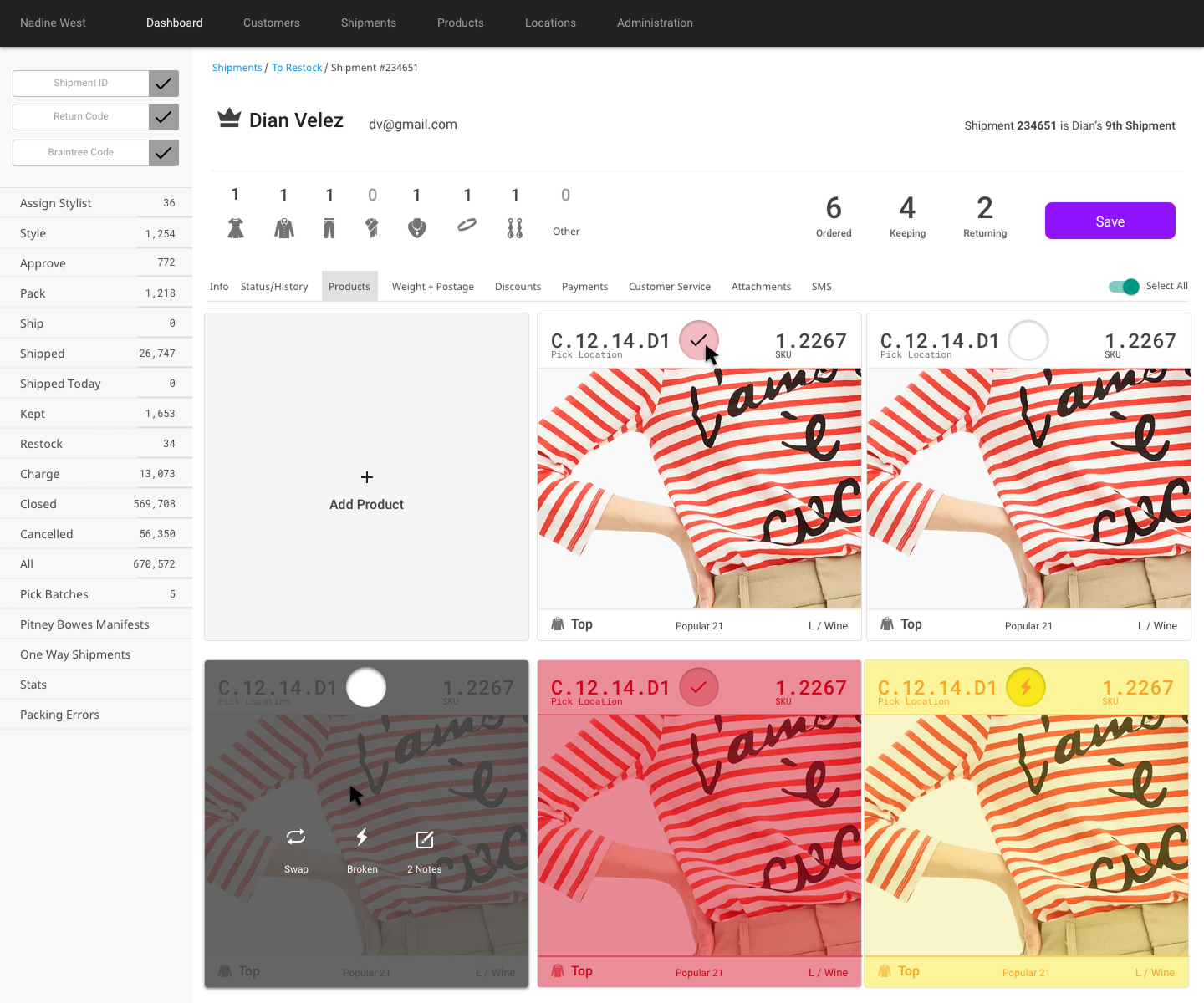1204x1003 pixels.
Task: Follow the Shipments breadcrumb link
Action: coord(237,68)
